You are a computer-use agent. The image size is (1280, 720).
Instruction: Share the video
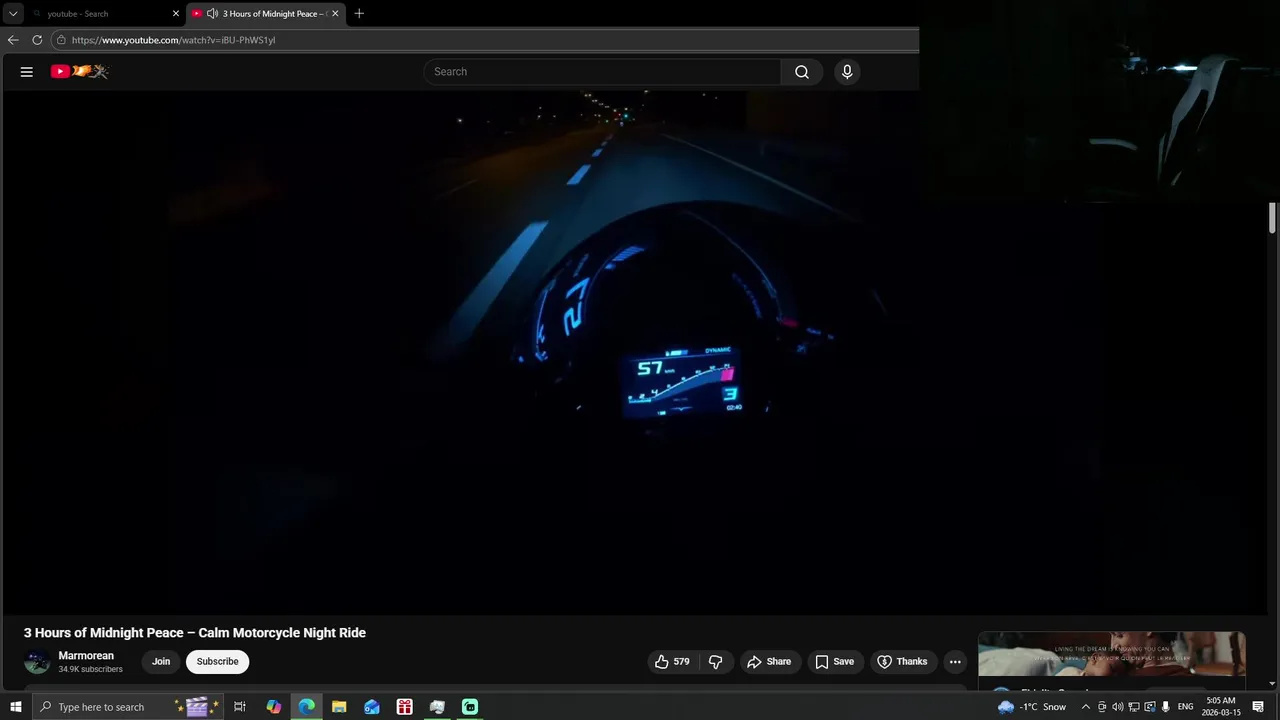[x=769, y=662]
